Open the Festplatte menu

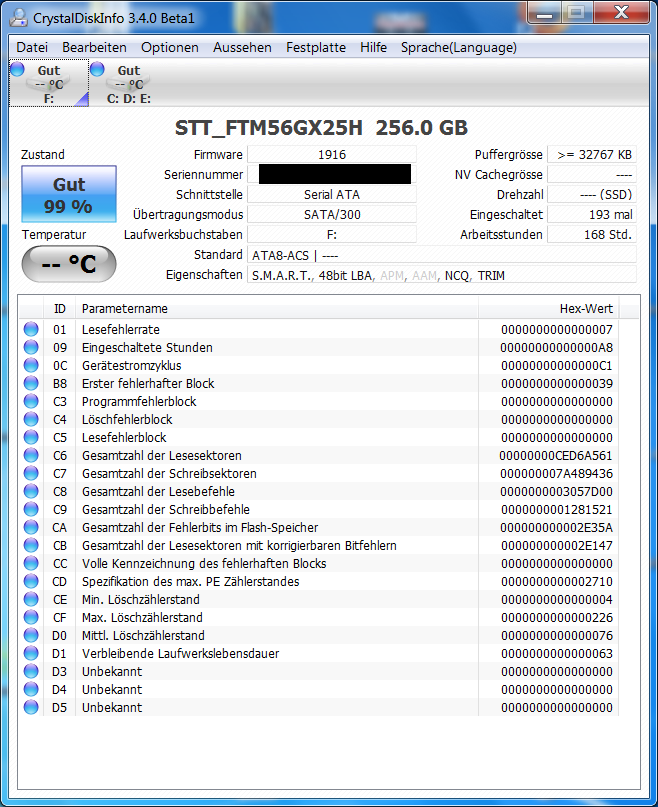[x=316, y=47]
